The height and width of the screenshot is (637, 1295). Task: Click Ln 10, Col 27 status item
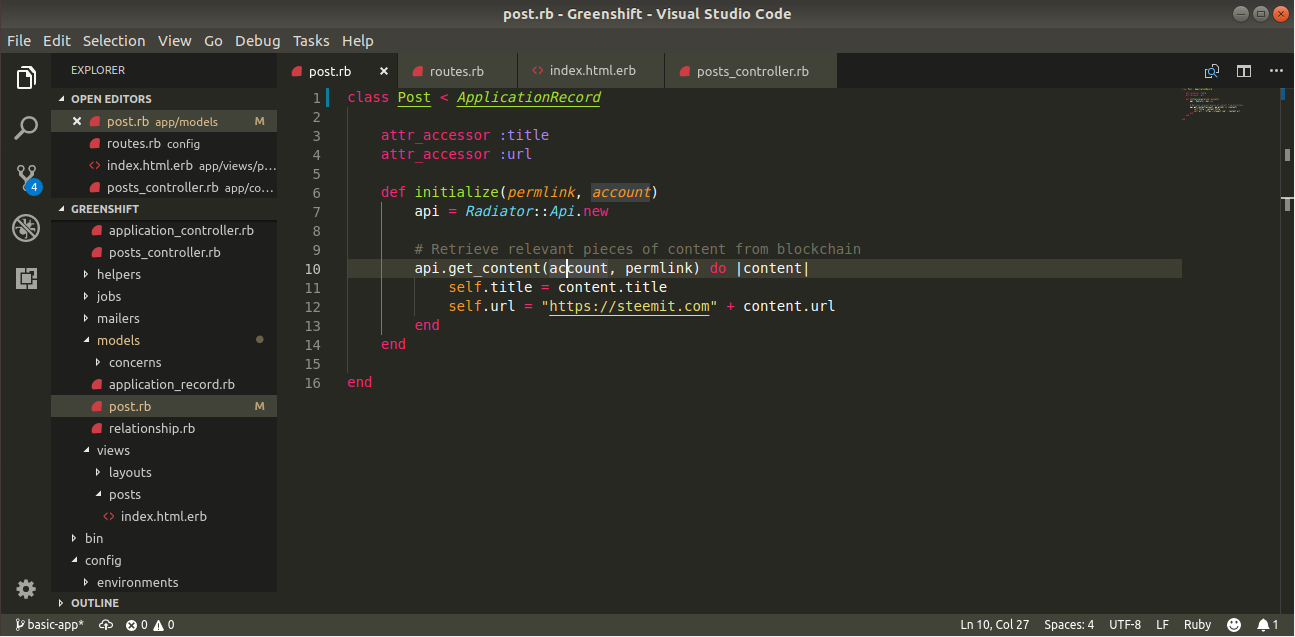click(994, 624)
